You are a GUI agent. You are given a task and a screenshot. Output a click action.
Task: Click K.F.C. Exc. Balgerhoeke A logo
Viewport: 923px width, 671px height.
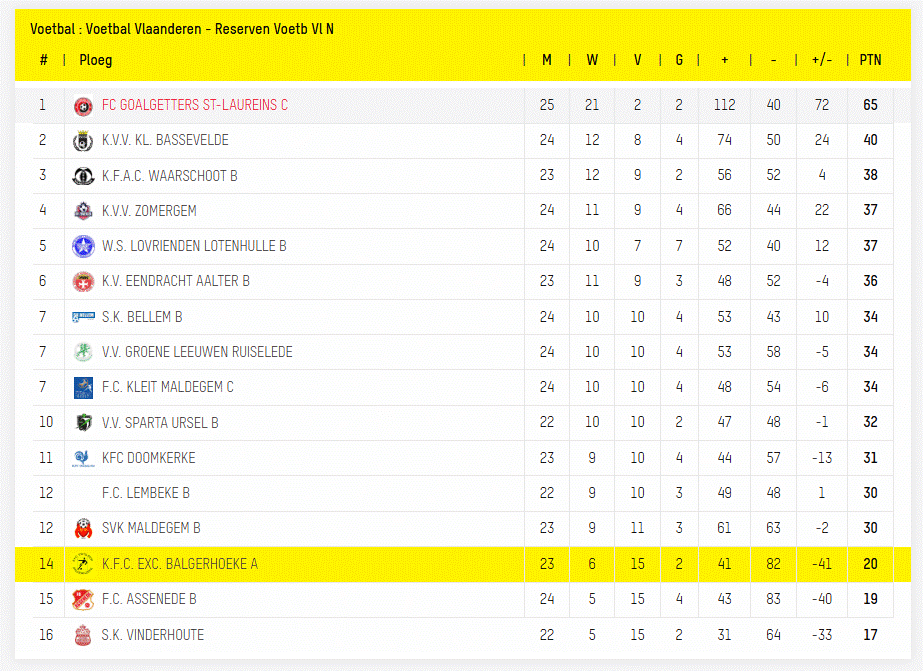[x=83, y=564]
